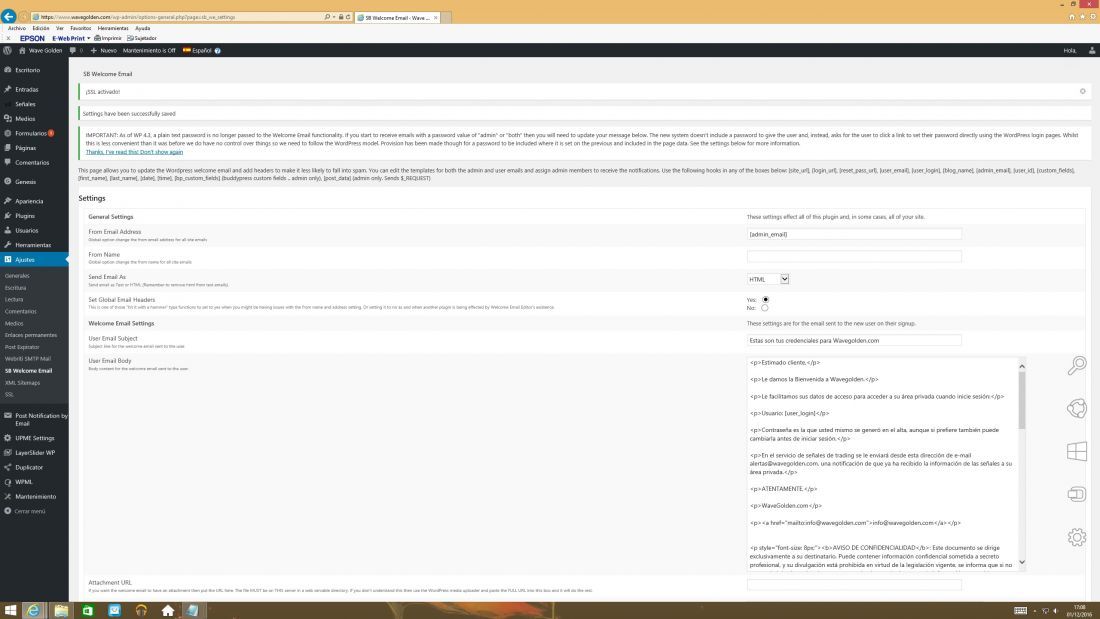This screenshot has width=1100, height=619.
Task: Open the Ayuda menu
Action: click(x=142, y=28)
